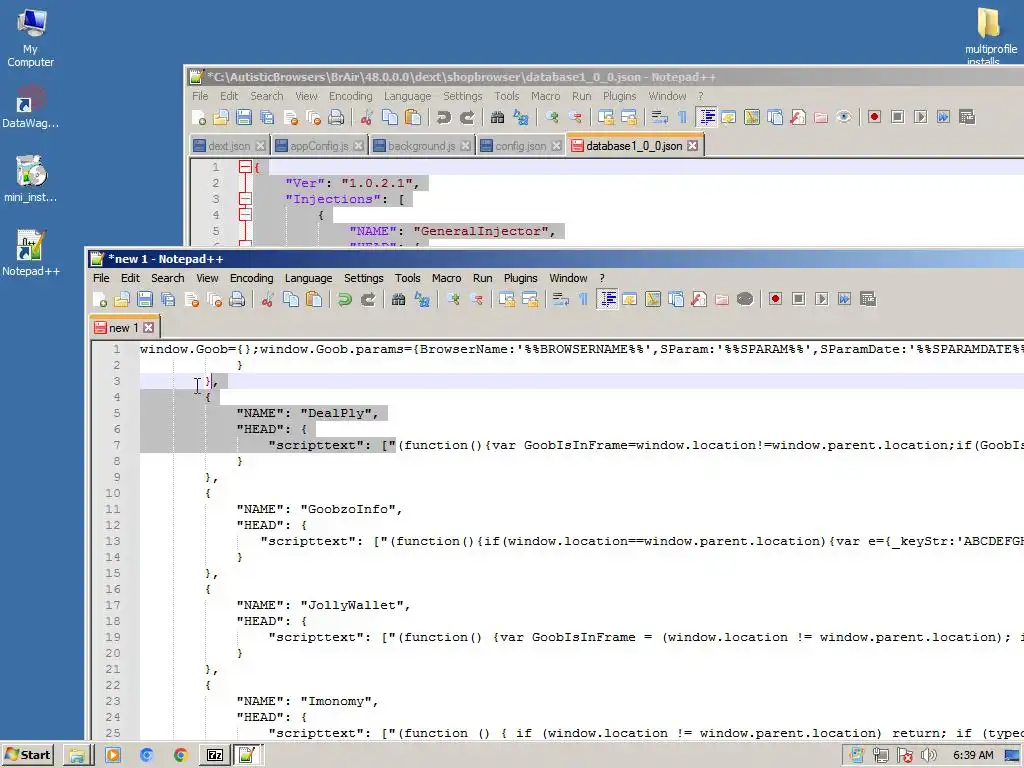Click Start button on taskbar
The width and height of the screenshot is (1024, 768).
[27, 755]
